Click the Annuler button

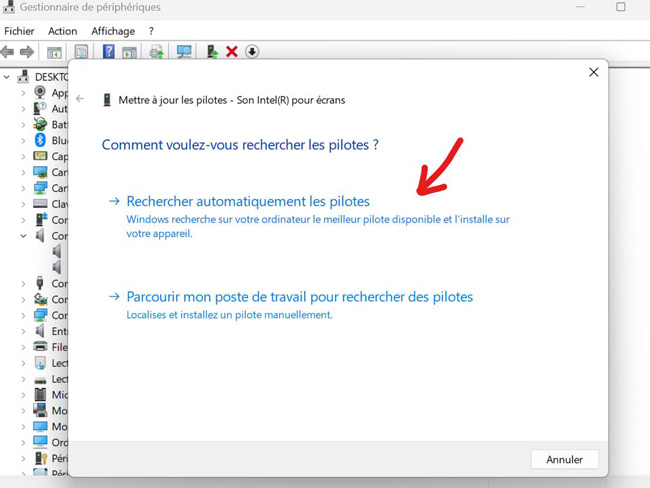[564, 459]
